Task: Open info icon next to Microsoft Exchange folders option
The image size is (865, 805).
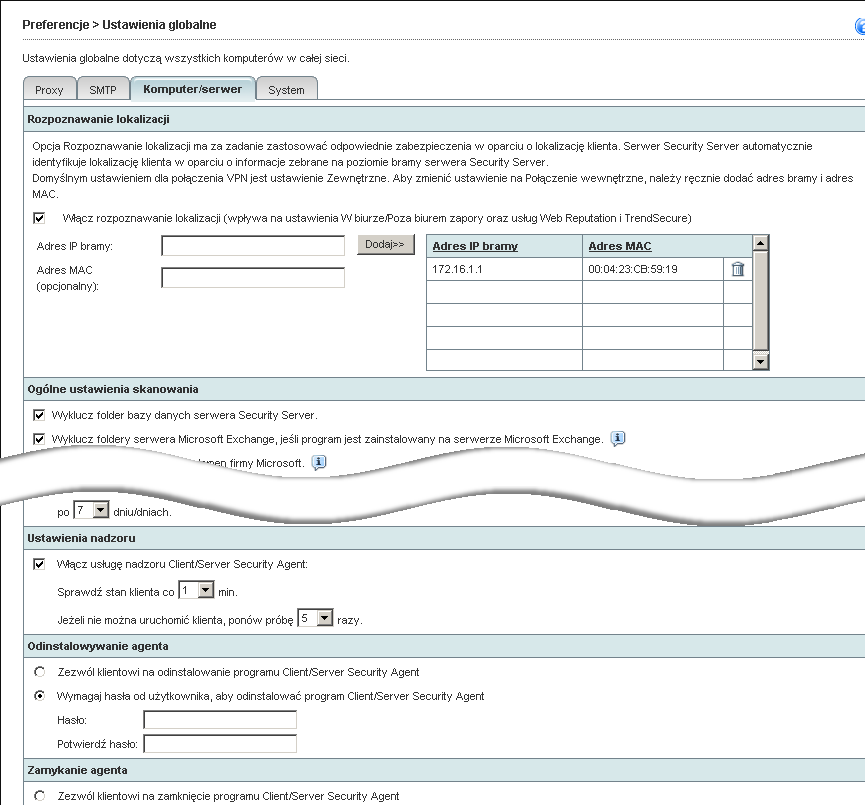Action: pos(618,439)
